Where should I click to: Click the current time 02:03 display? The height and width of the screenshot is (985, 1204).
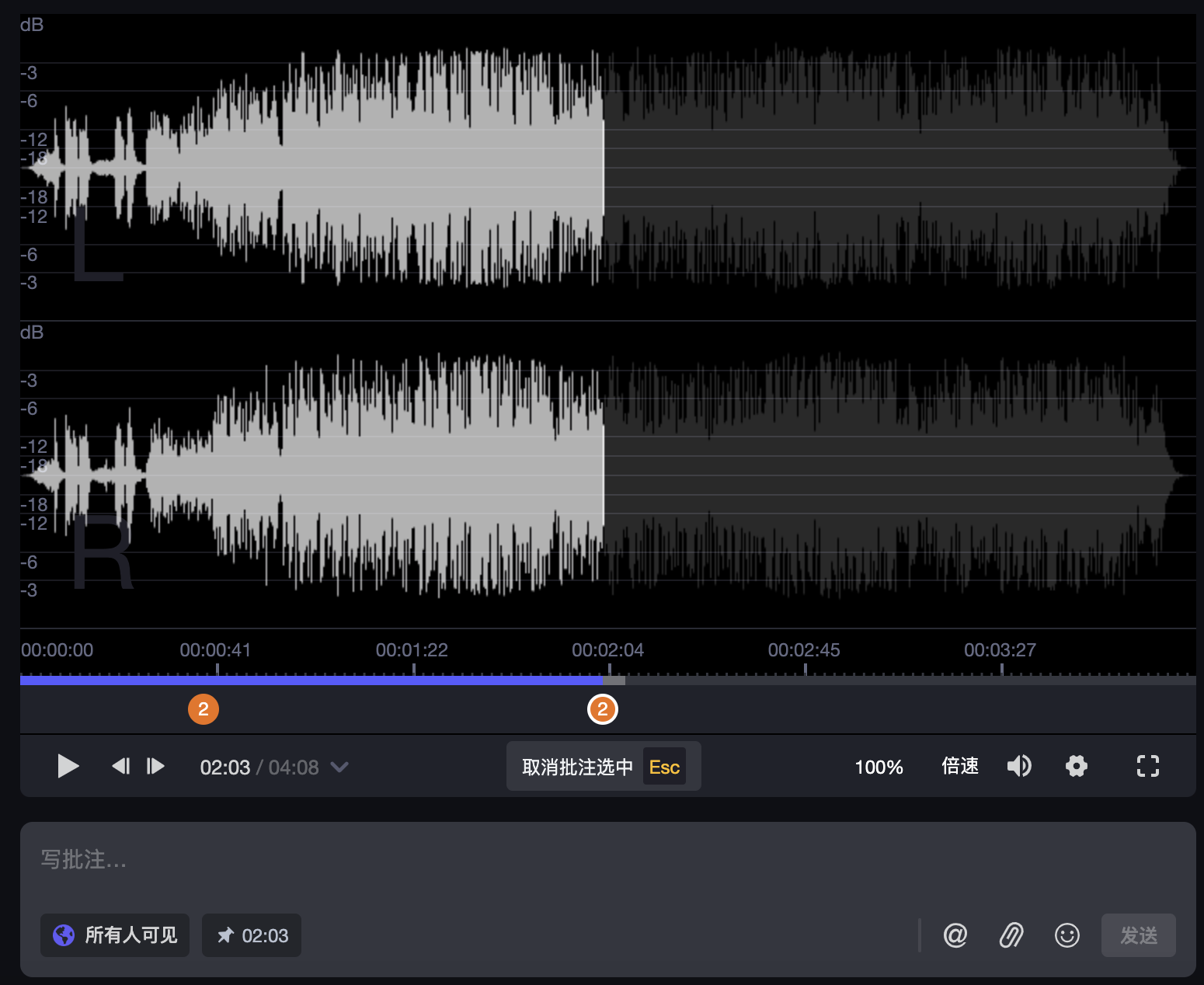pyautogui.click(x=225, y=767)
